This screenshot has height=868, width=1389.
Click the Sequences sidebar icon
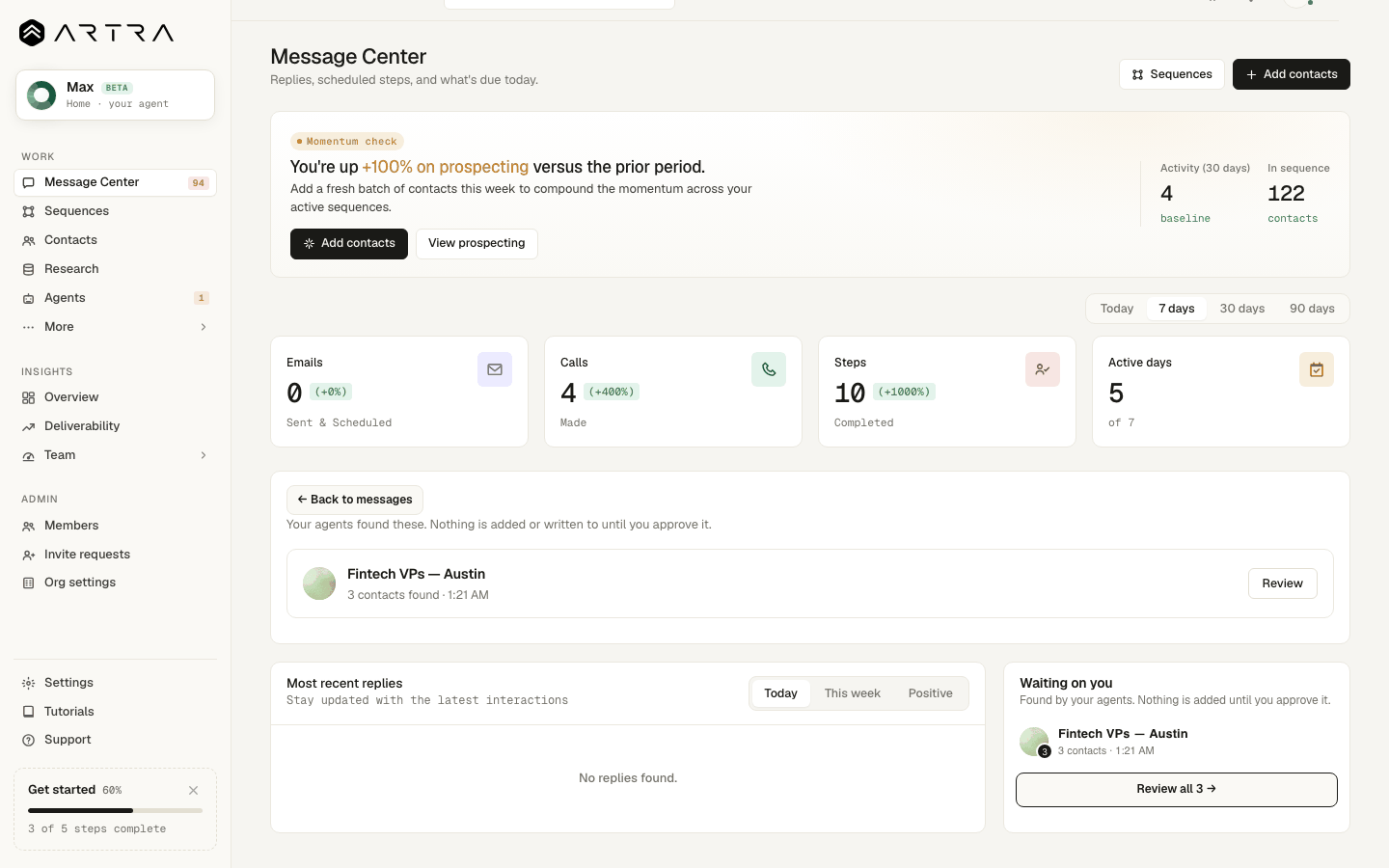click(x=29, y=211)
